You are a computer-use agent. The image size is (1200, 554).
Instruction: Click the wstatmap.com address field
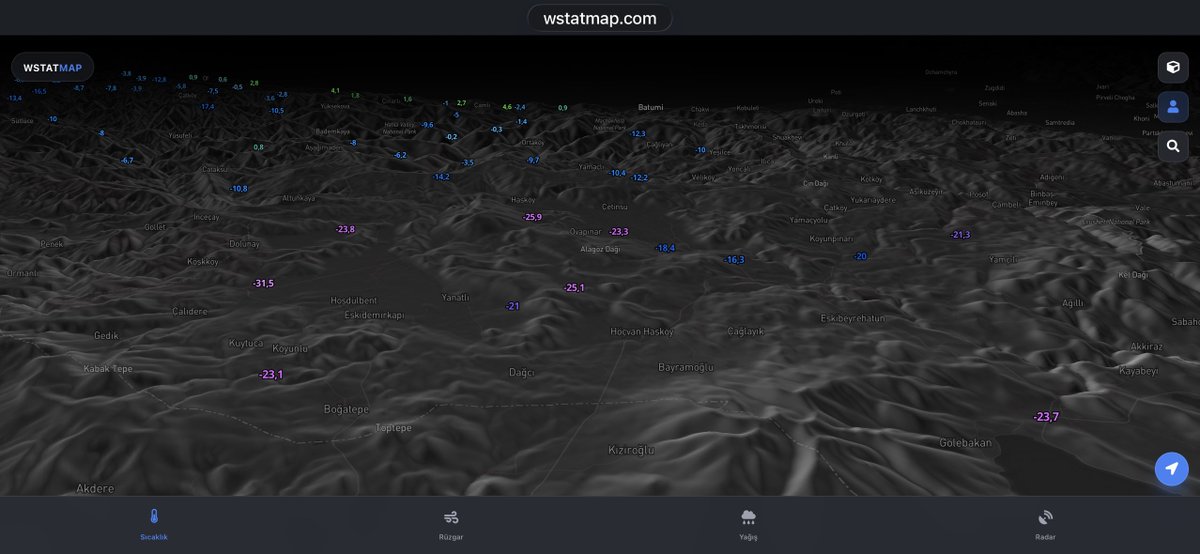[600, 18]
